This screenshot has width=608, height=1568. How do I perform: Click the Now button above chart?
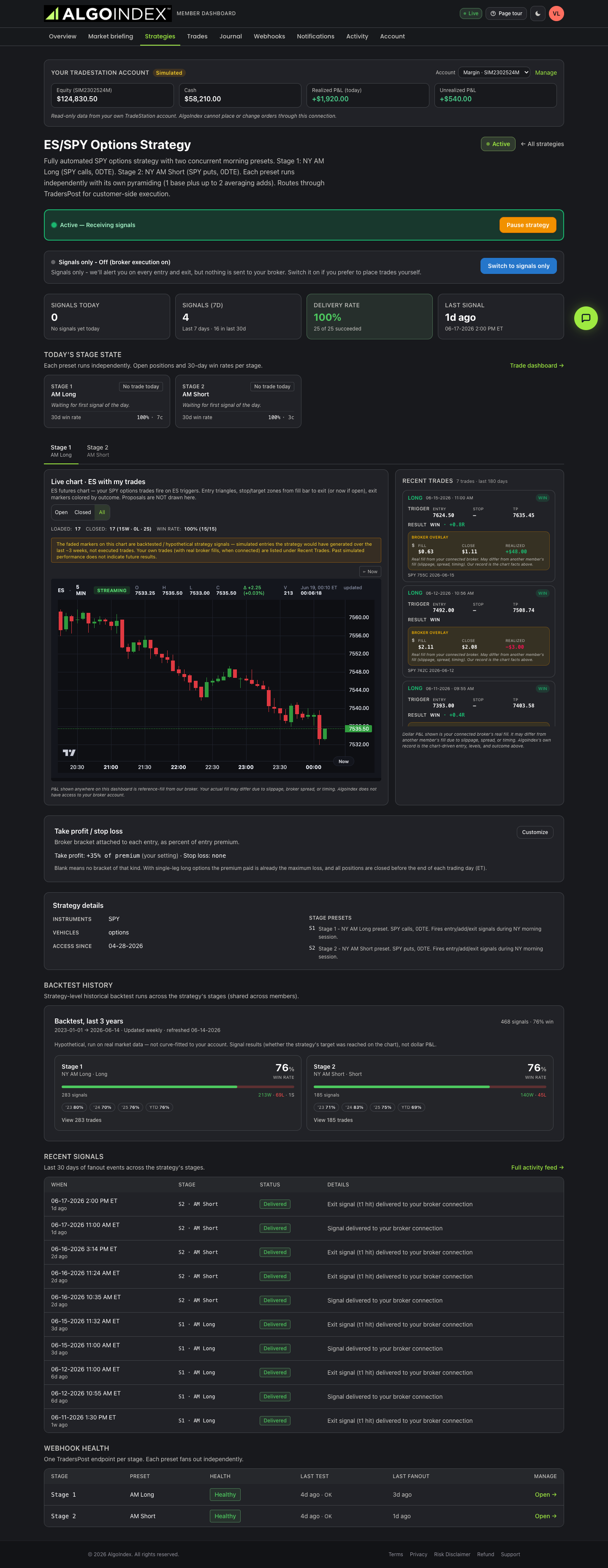coord(370,571)
